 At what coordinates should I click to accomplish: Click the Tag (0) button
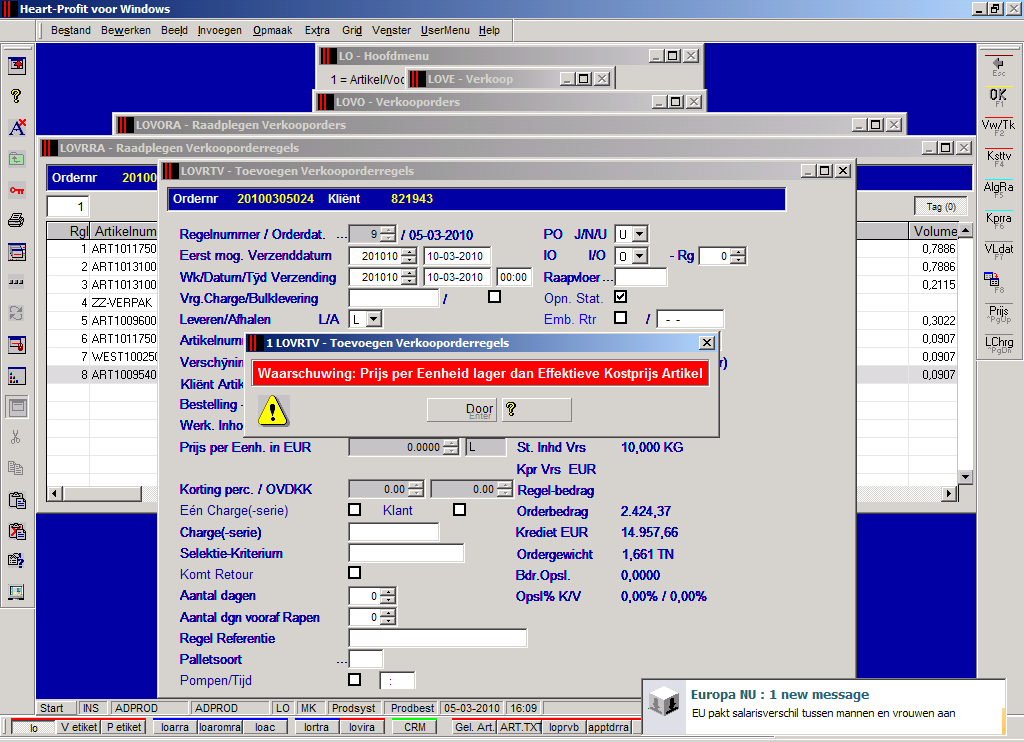pyautogui.click(x=941, y=206)
